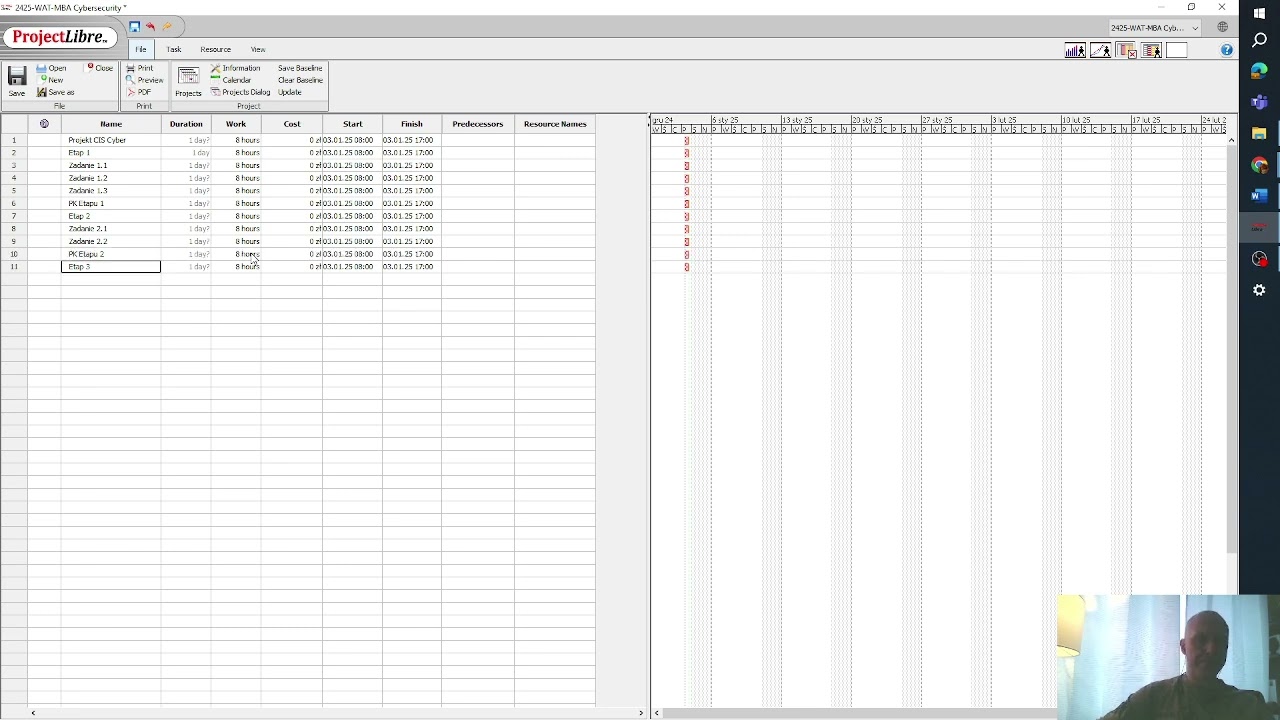Click the 'Etap 3' name edit field

coord(111,267)
